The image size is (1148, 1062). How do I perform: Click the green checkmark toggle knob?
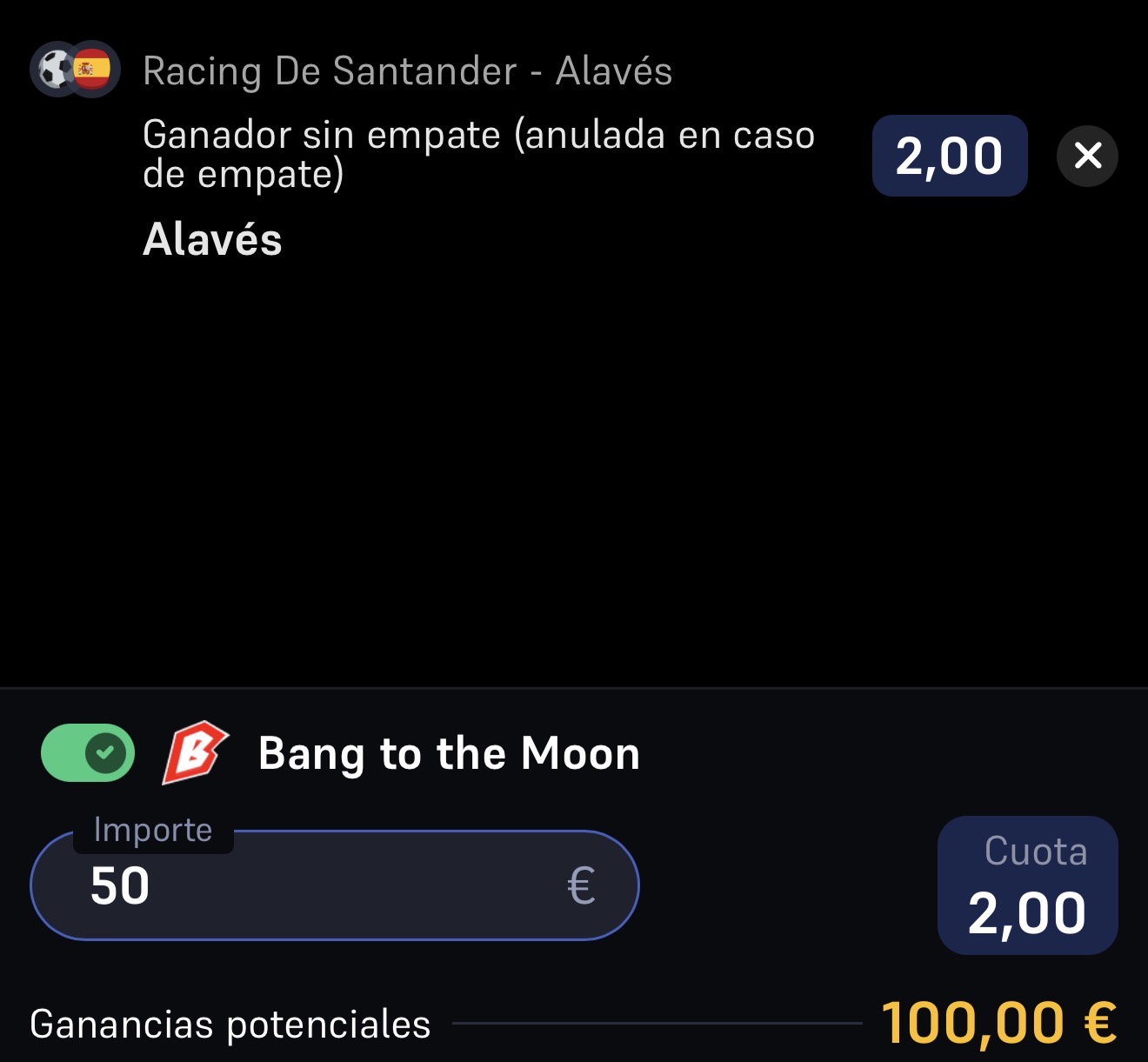tap(106, 752)
